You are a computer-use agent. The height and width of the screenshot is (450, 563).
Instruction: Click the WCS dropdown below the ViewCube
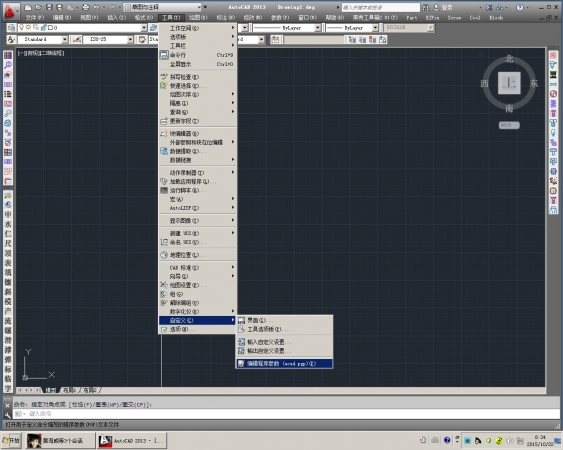pos(509,125)
